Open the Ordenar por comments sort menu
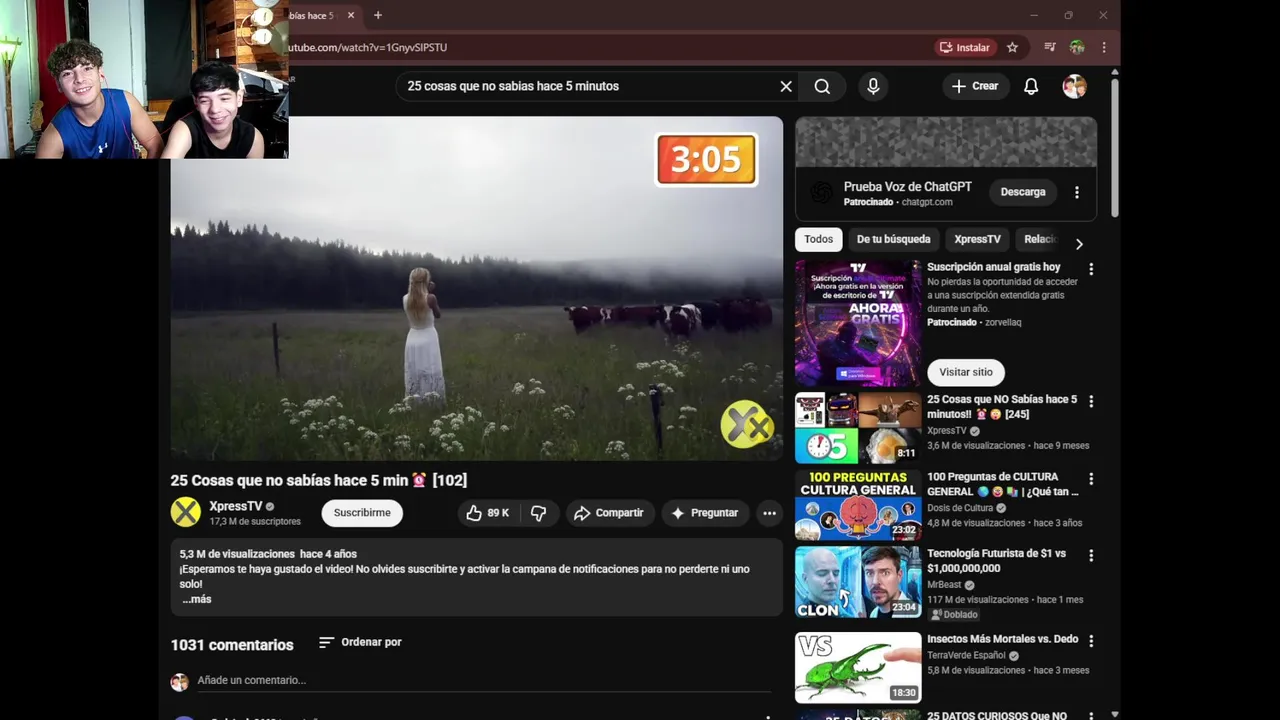 click(360, 642)
